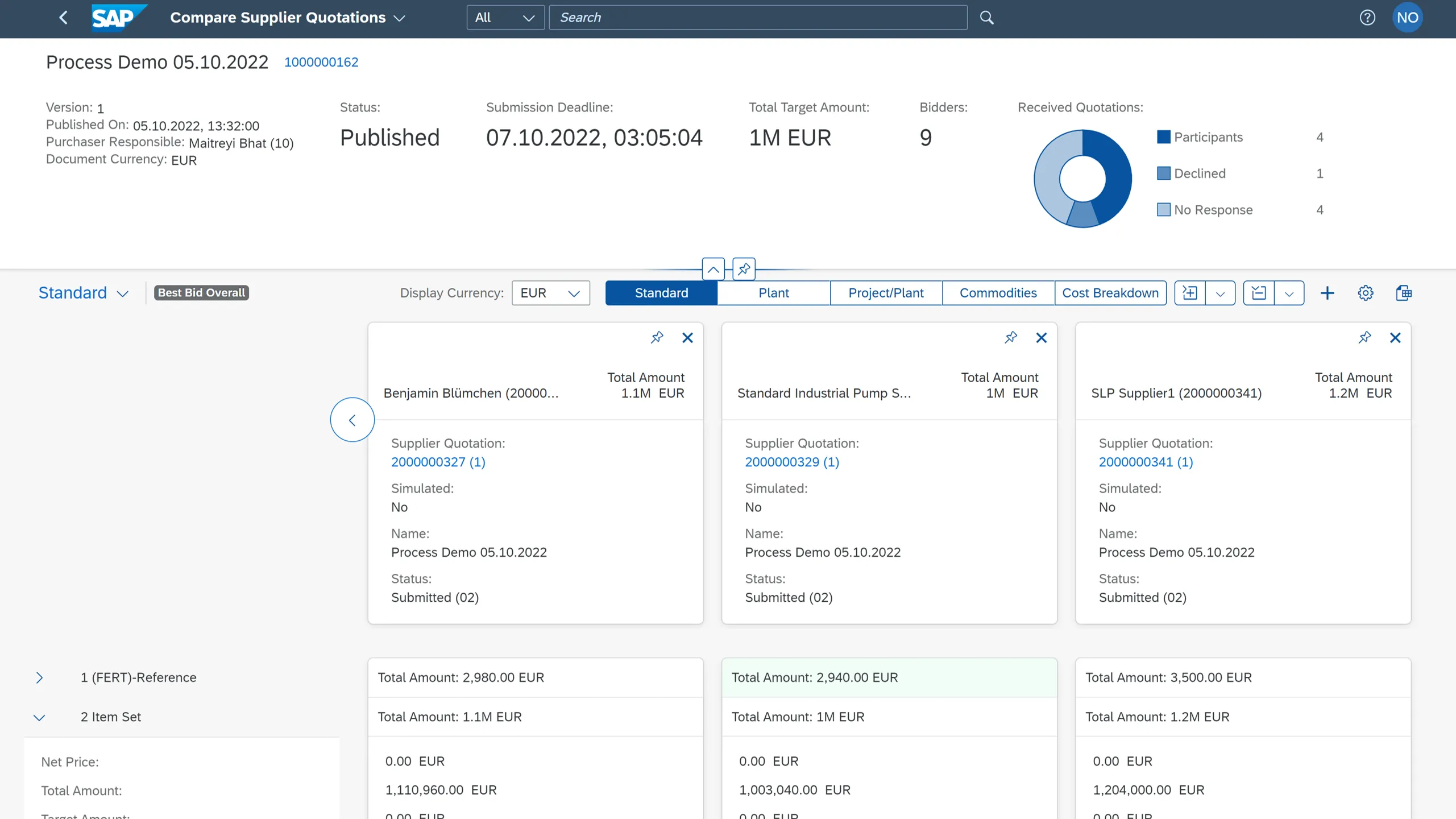Pin Benjamin Blümchen's quotation card
Screen dimensions: 1456x819
tap(657, 337)
